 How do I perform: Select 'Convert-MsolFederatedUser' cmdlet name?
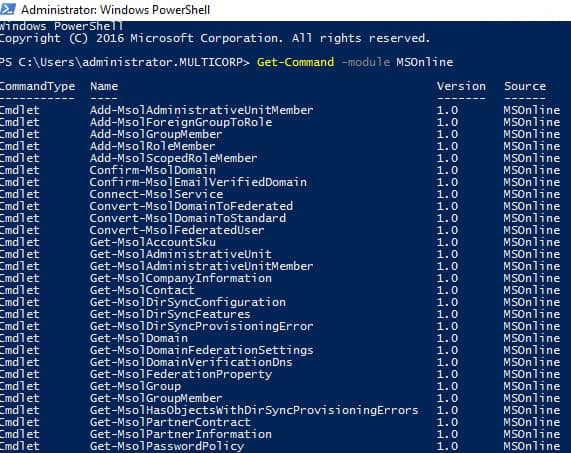pyautogui.click(x=177, y=231)
